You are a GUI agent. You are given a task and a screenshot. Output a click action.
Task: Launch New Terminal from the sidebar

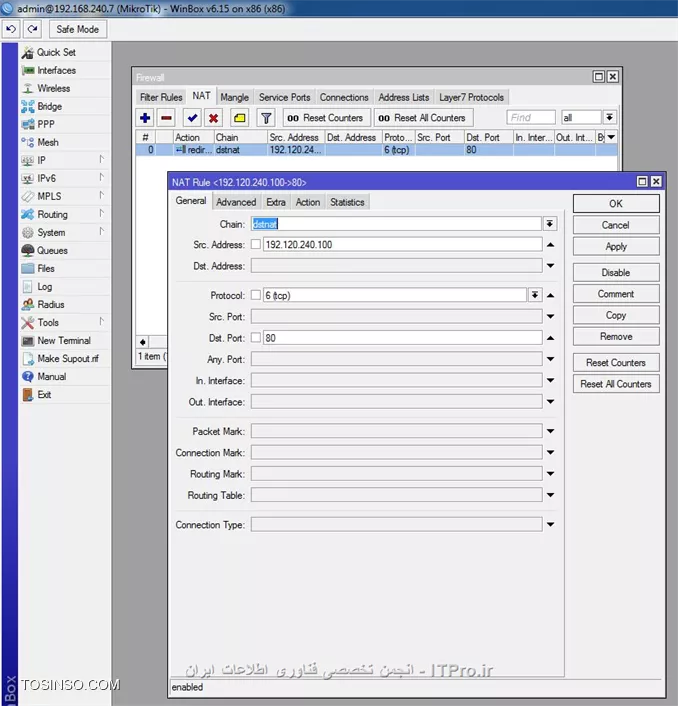click(64, 340)
